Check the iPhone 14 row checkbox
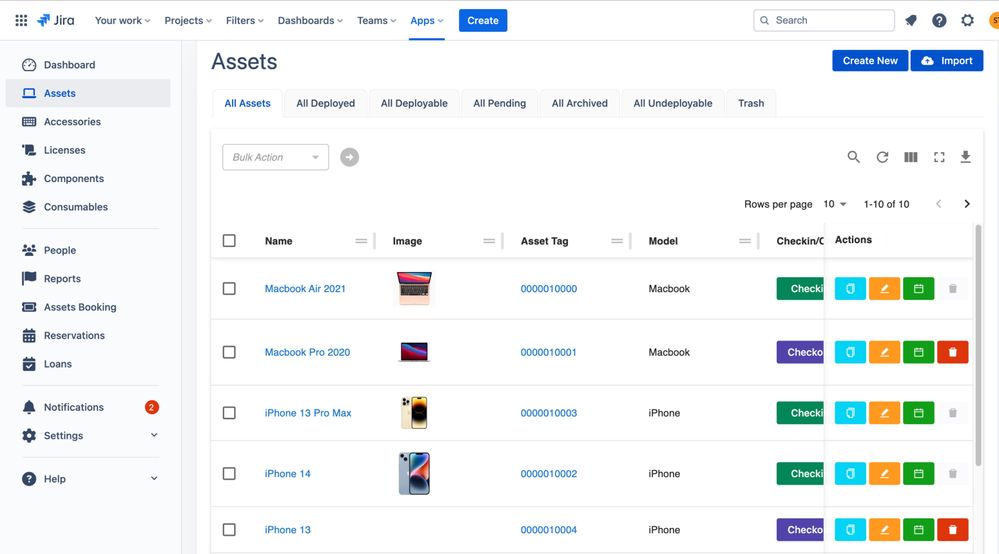Image resolution: width=999 pixels, height=554 pixels. pos(229,473)
